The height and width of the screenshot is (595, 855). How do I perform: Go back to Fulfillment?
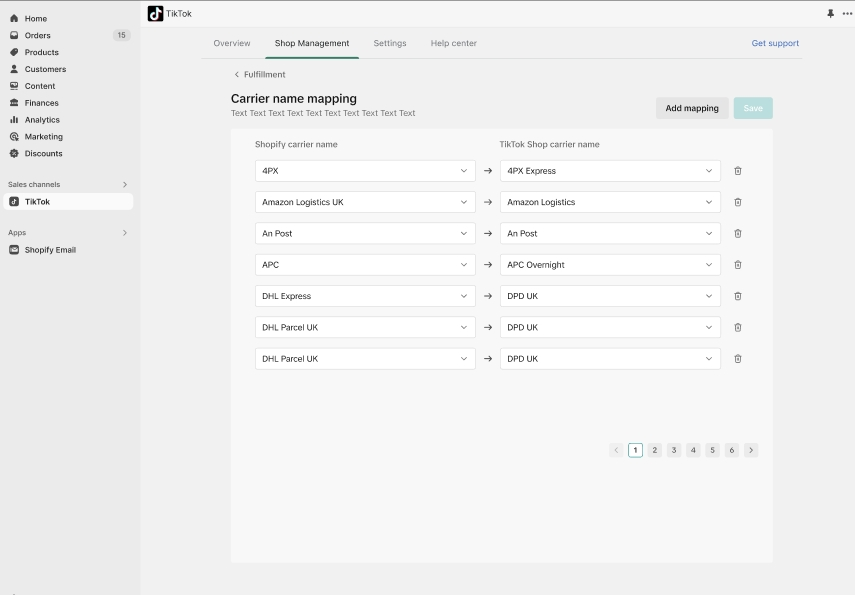click(x=260, y=75)
